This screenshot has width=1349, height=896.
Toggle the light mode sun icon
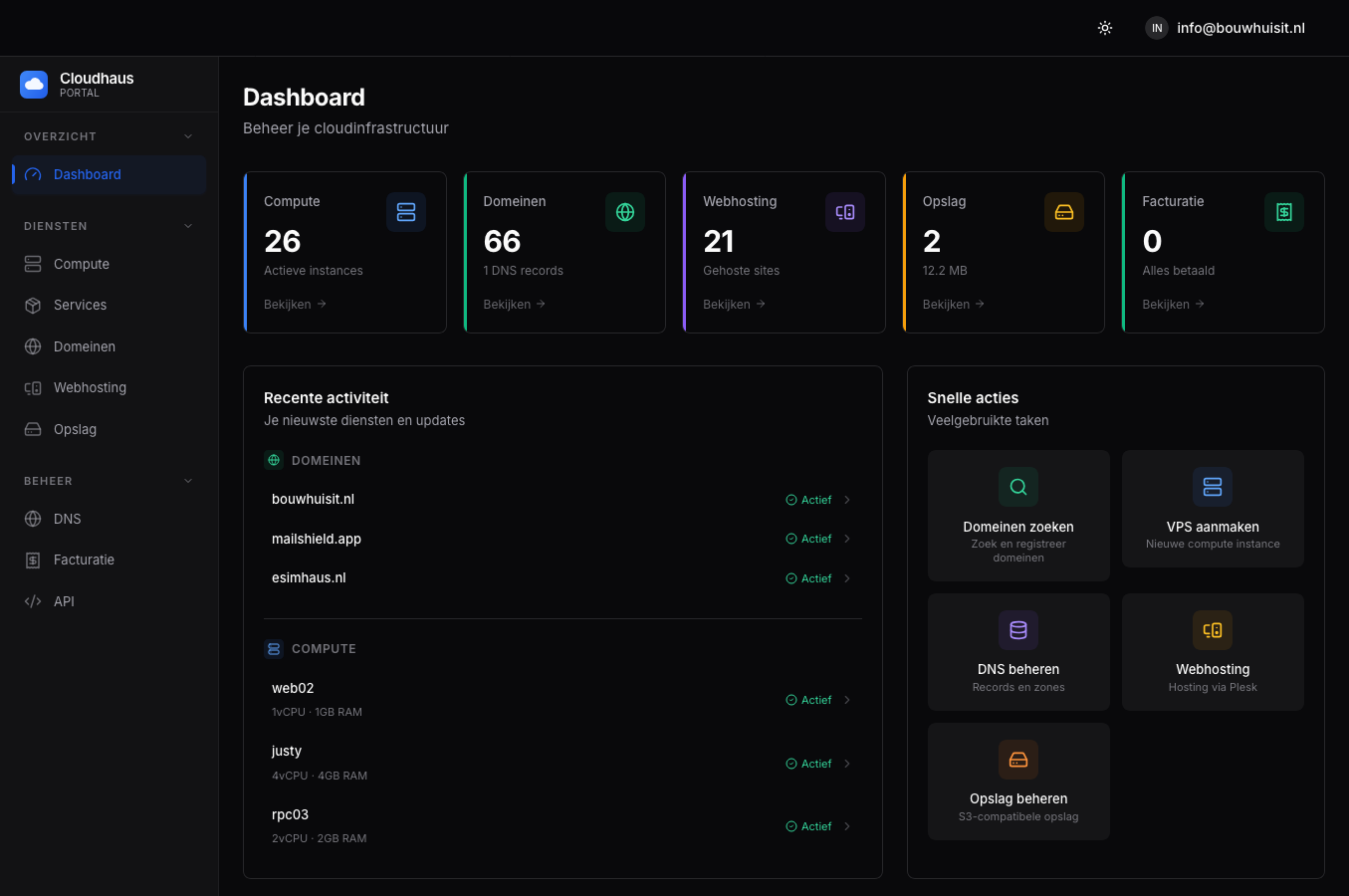click(1105, 28)
